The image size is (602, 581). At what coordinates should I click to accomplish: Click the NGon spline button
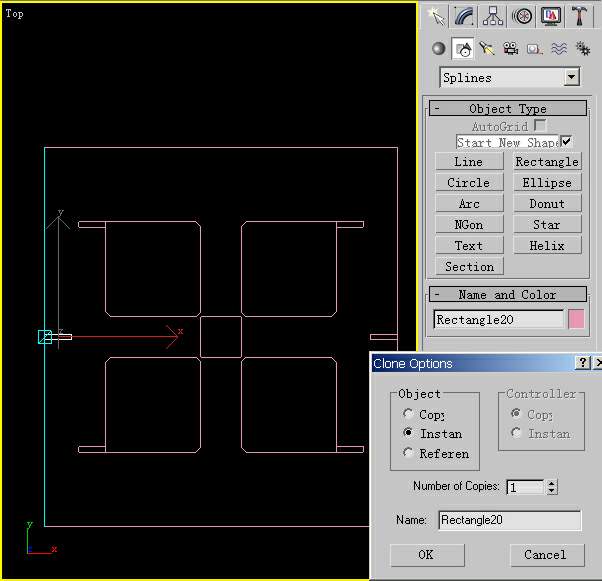tap(469, 225)
